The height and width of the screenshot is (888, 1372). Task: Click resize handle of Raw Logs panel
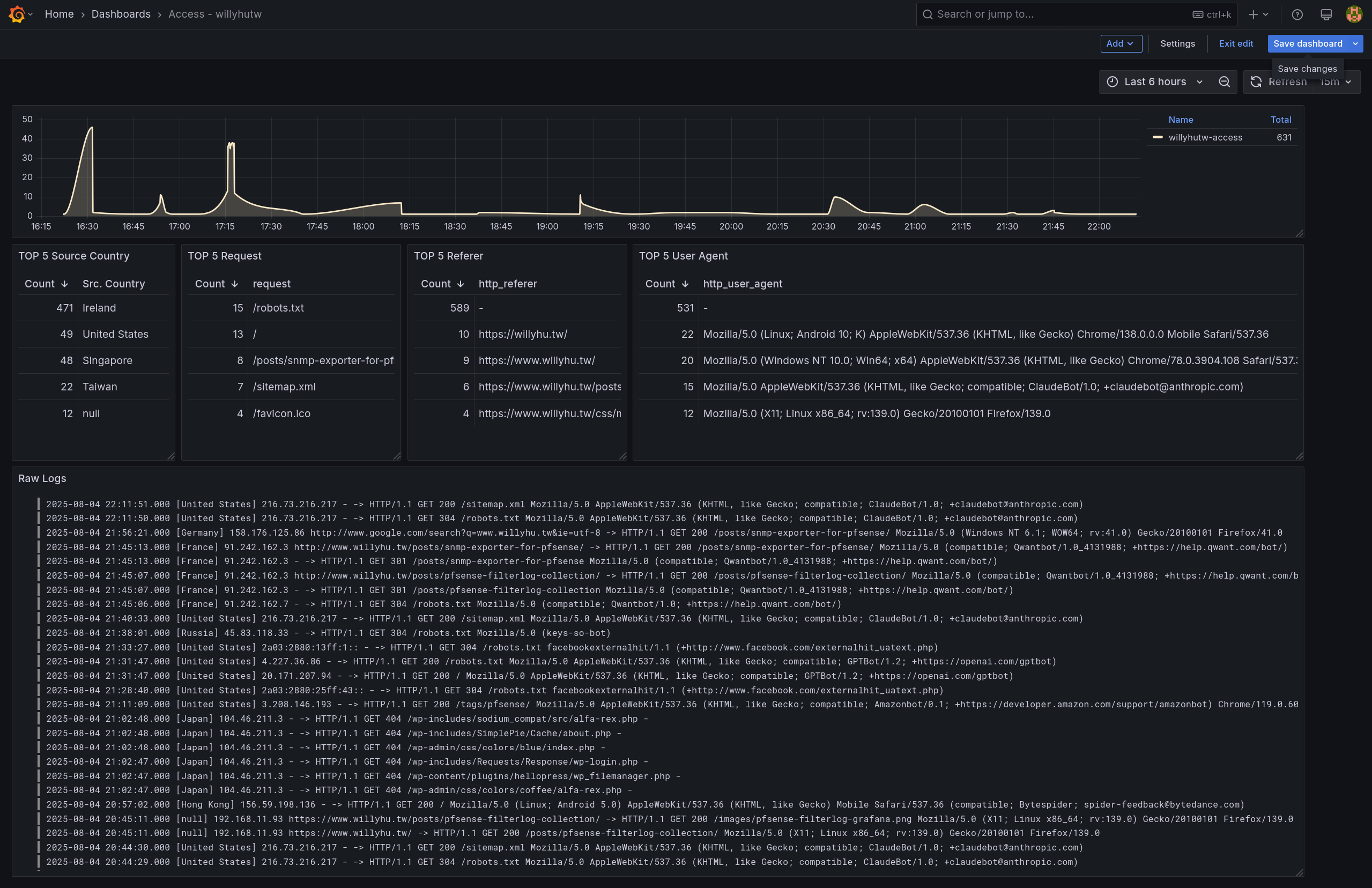[1299, 872]
